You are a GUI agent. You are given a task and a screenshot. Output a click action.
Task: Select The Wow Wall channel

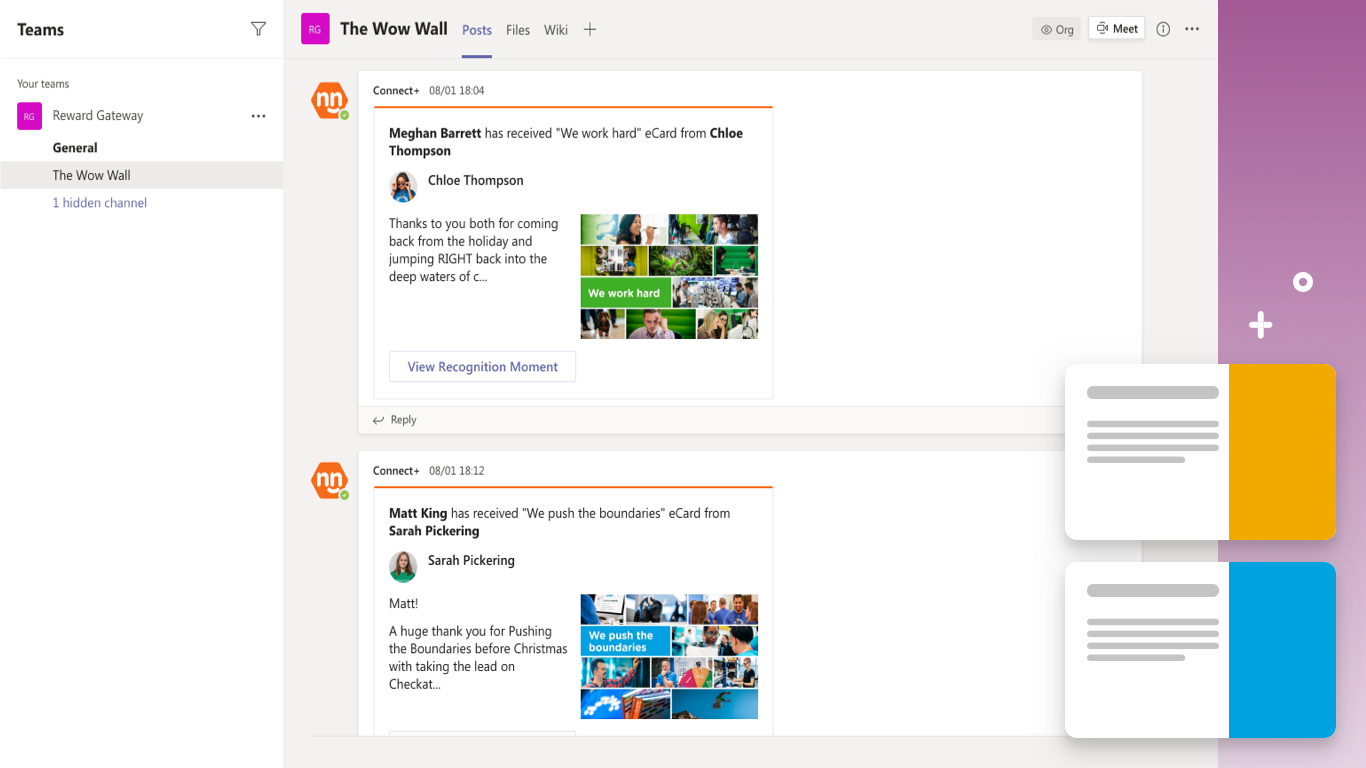142,175
